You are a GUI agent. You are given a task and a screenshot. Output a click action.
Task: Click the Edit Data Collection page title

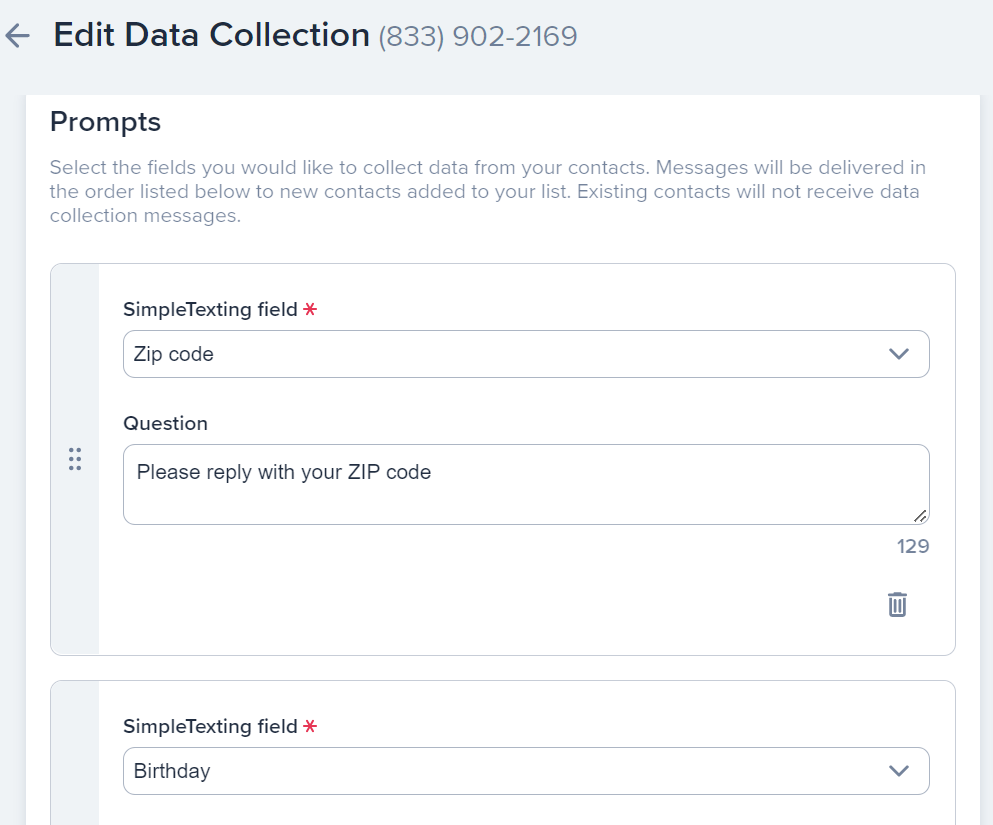coord(211,35)
